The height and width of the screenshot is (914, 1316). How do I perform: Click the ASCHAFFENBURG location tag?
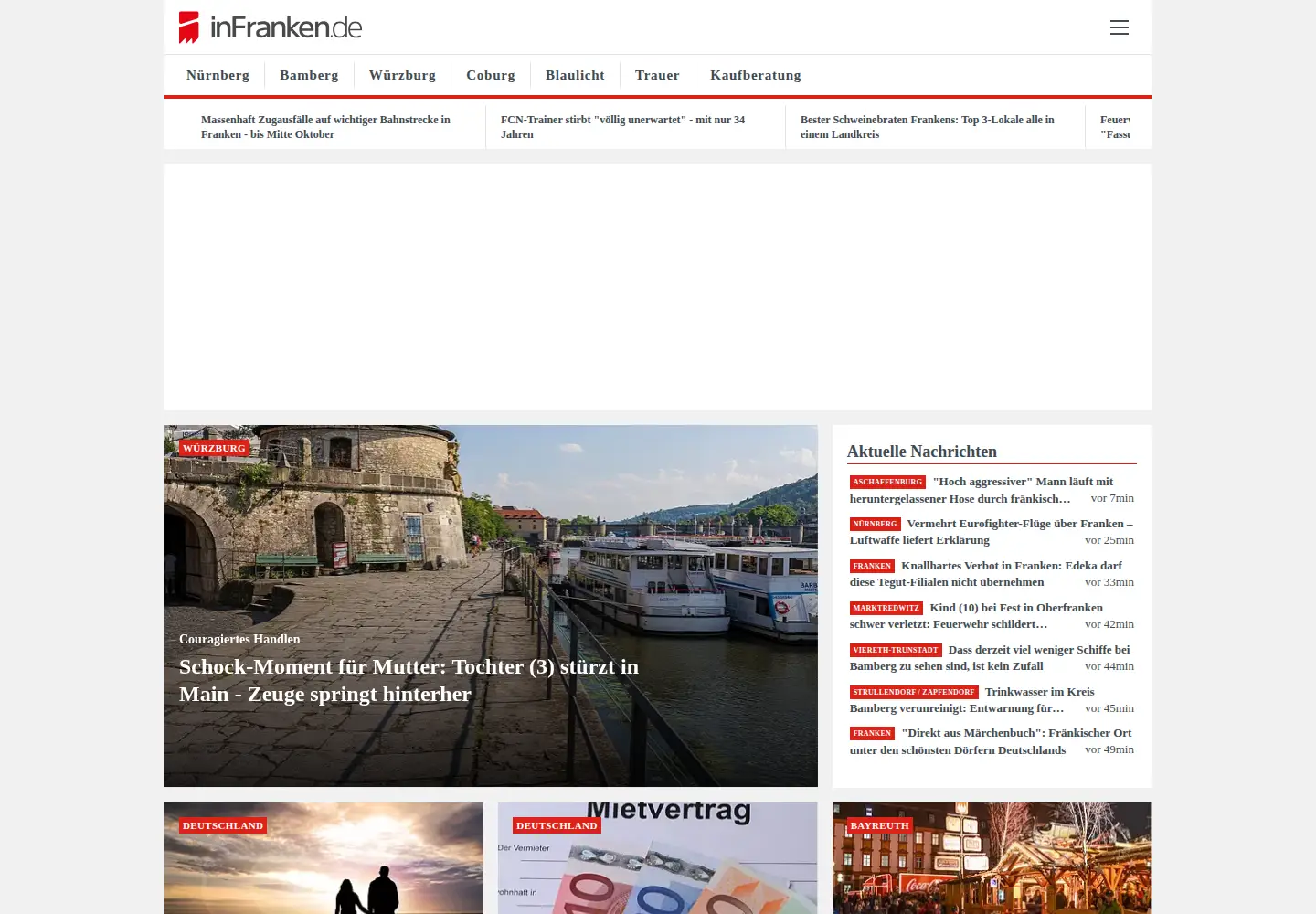pos(887,482)
